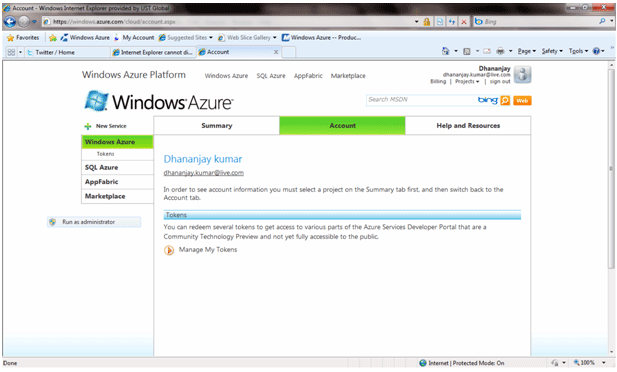Viewport: 617px width, 372px height.
Task: Open the Safety menu
Action: point(552,51)
